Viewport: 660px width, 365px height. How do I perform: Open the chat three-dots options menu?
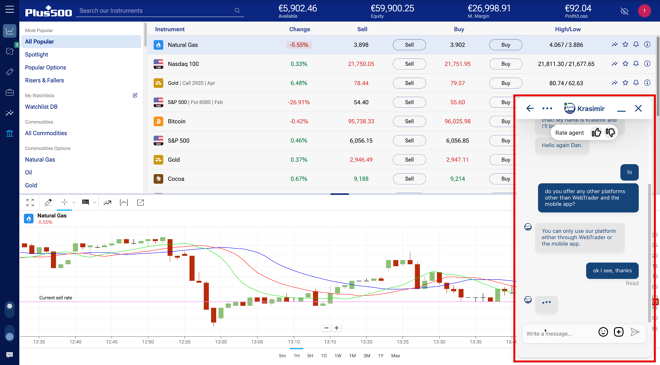pyautogui.click(x=547, y=108)
